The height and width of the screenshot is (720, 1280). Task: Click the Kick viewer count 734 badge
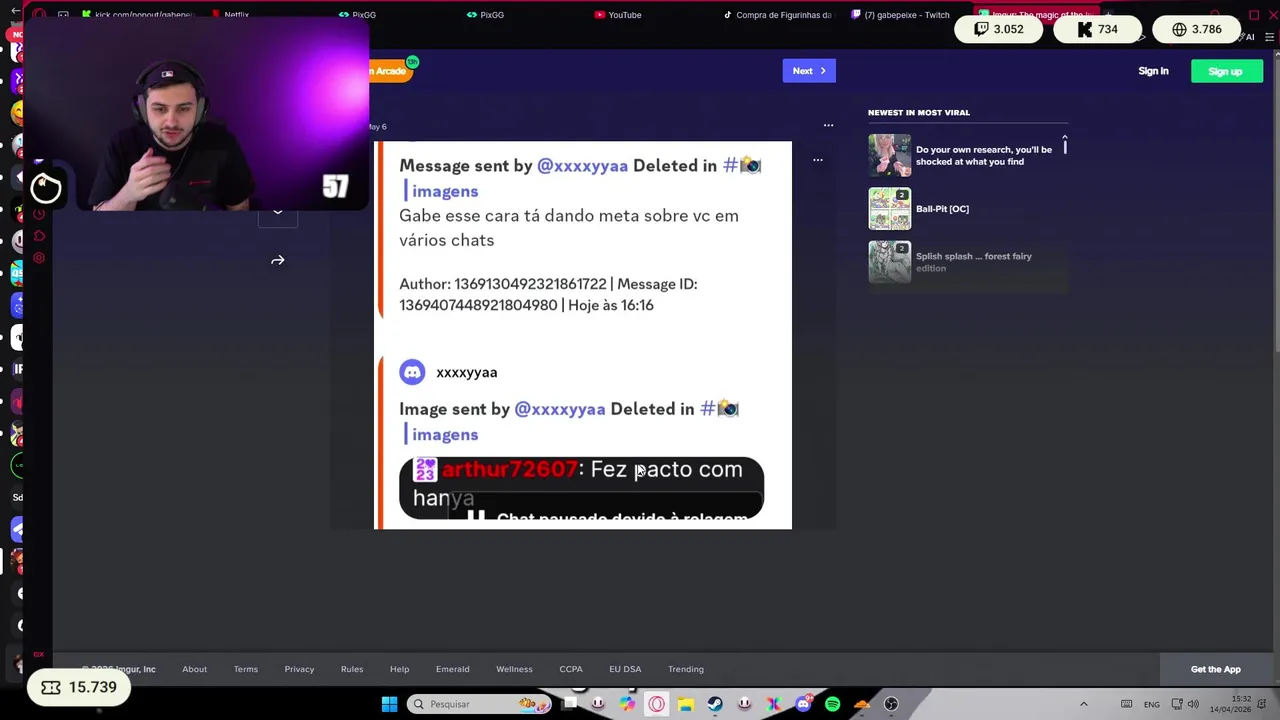click(x=1097, y=29)
